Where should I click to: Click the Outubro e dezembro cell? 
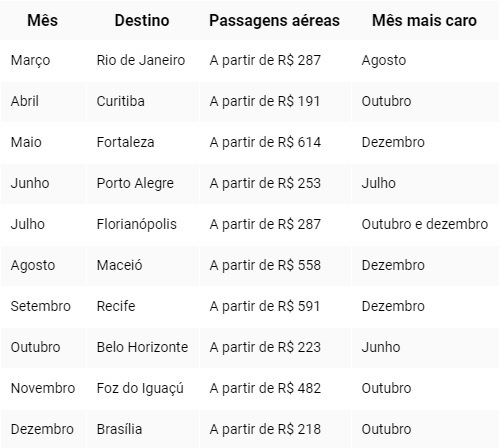tap(425, 224)
